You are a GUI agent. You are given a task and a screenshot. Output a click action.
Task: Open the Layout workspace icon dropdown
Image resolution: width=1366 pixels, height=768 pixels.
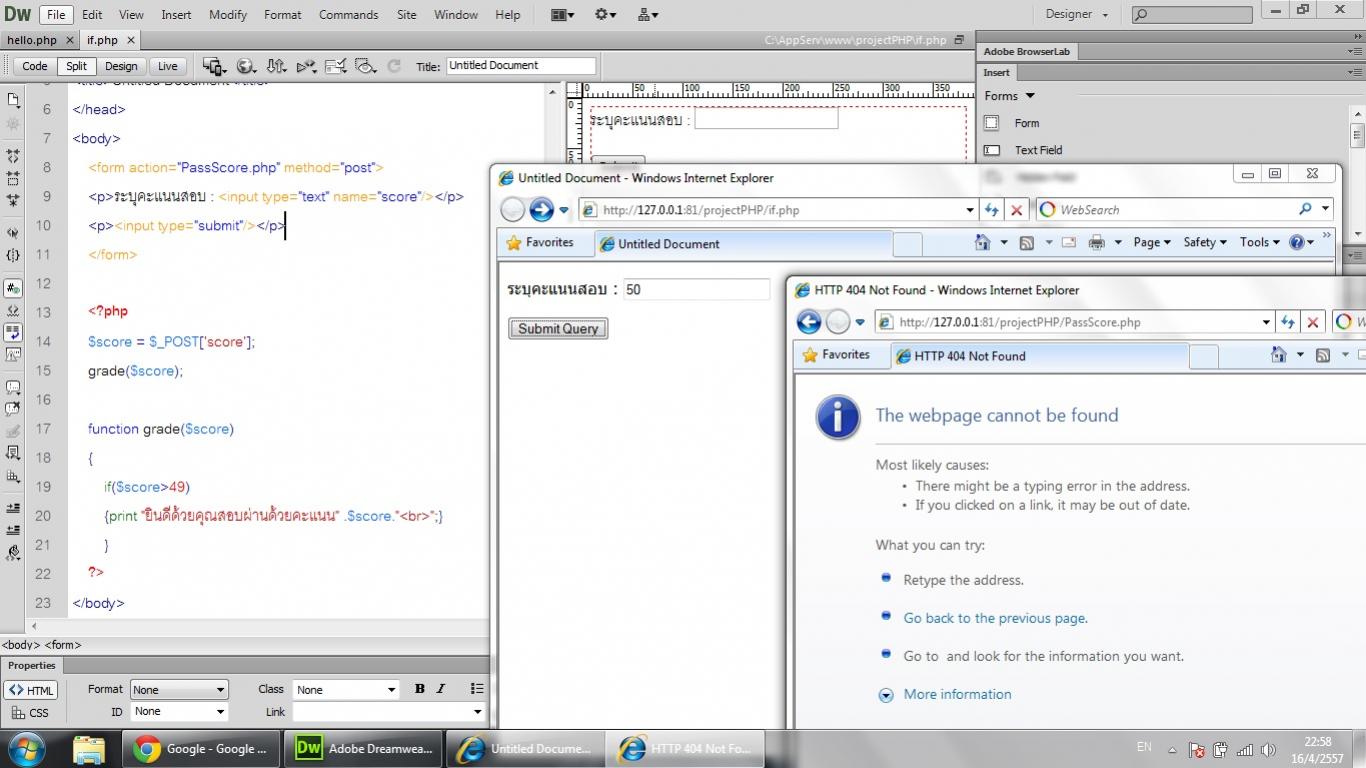(563, 15)
